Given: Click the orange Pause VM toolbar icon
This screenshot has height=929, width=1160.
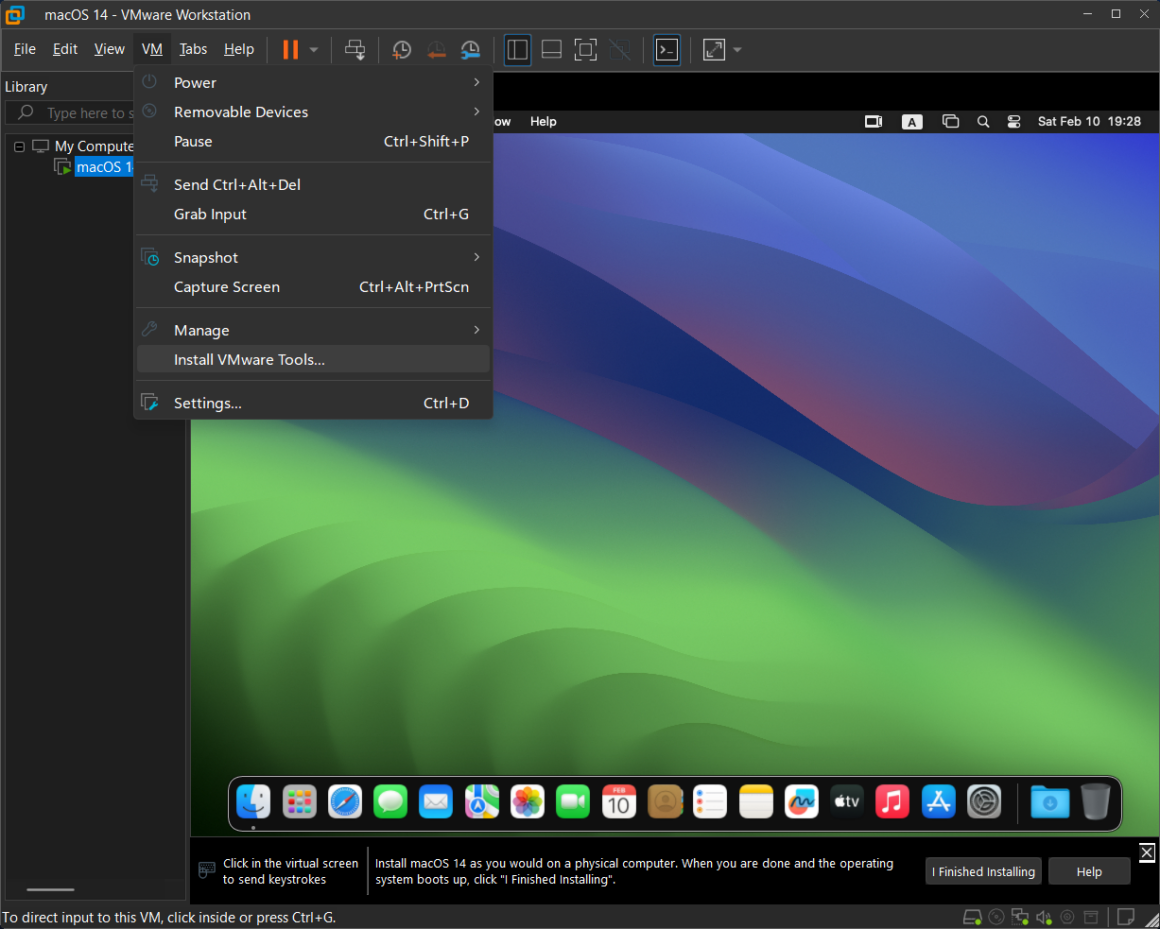Looking at the screenshot, I should tap(291, 50).
